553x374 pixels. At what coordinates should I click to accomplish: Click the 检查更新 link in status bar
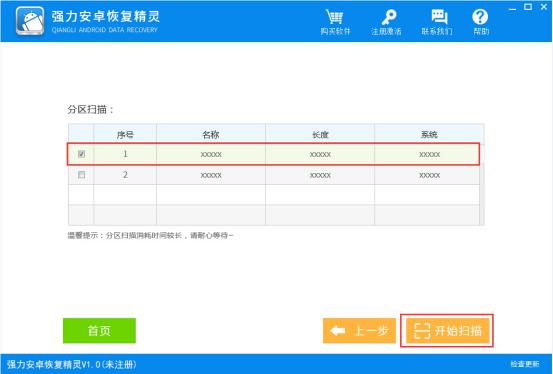coord(525,364)
